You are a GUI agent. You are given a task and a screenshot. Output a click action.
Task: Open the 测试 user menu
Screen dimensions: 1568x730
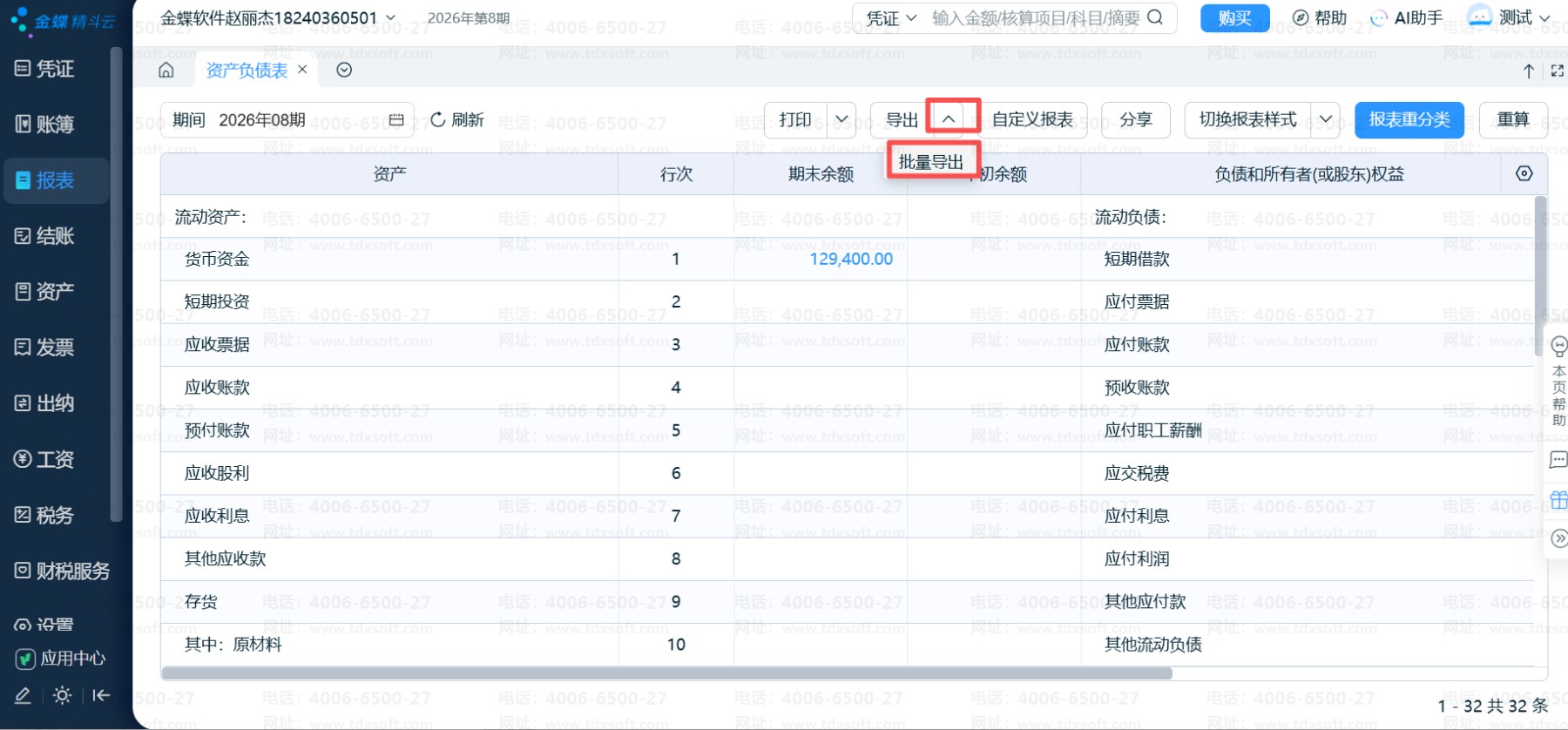[x=1510, y=17]
